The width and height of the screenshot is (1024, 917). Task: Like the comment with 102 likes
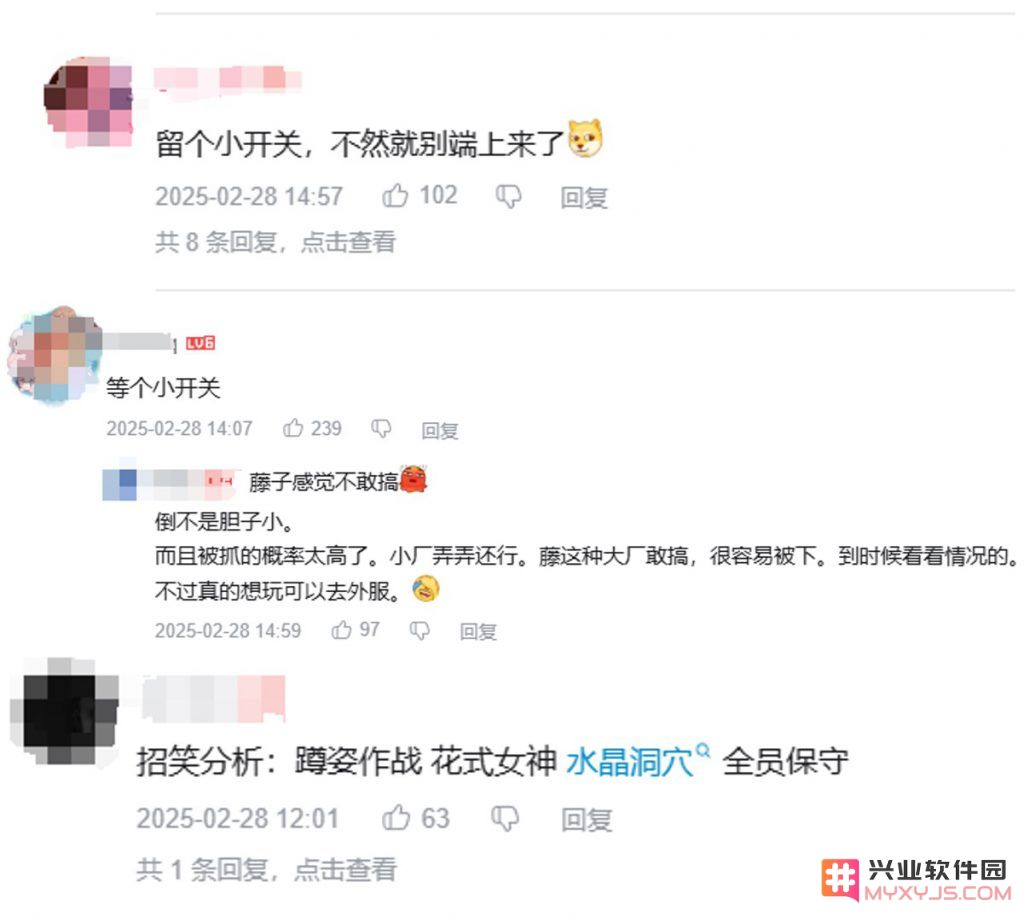pos(395,195)
